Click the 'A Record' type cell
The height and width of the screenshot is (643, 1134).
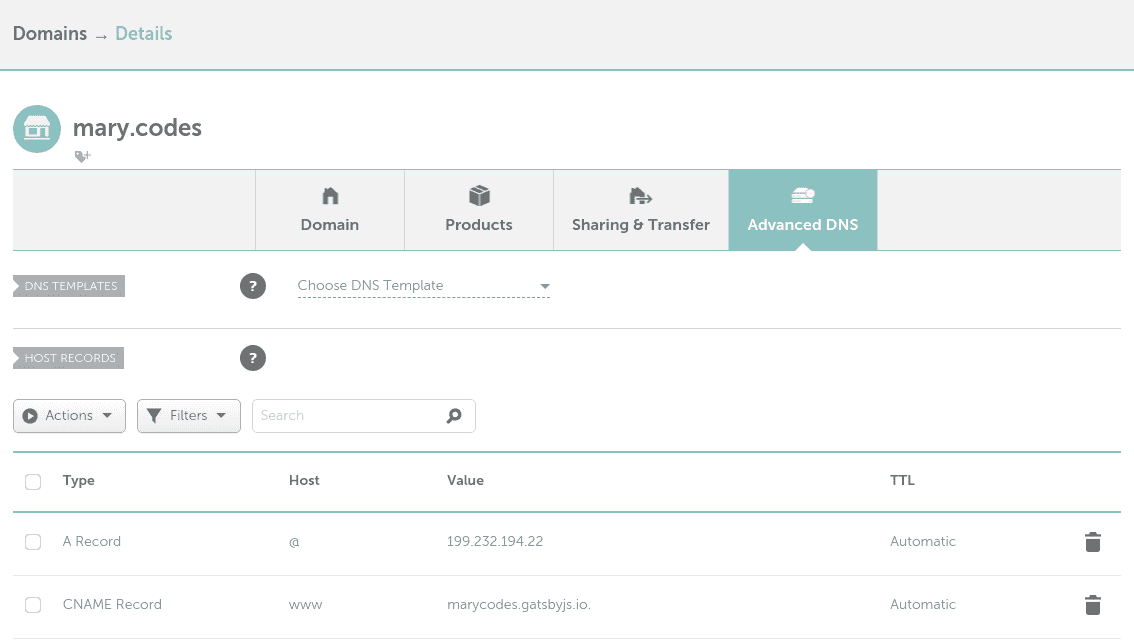pos(92,542)
